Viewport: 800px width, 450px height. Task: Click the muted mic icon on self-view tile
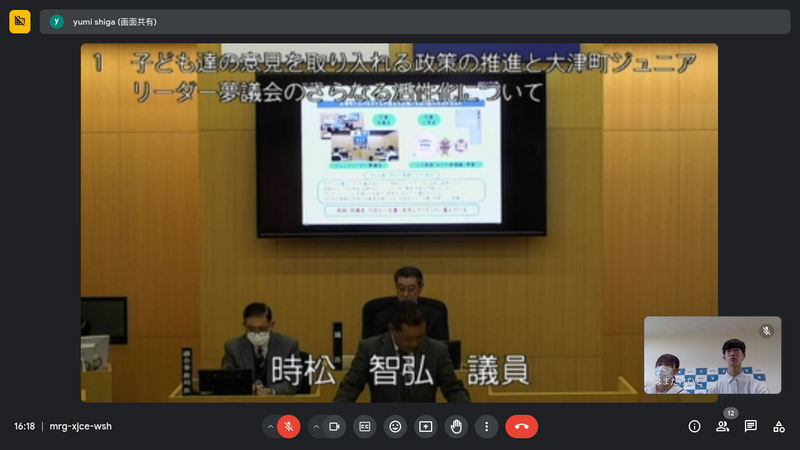coord(767,330)
